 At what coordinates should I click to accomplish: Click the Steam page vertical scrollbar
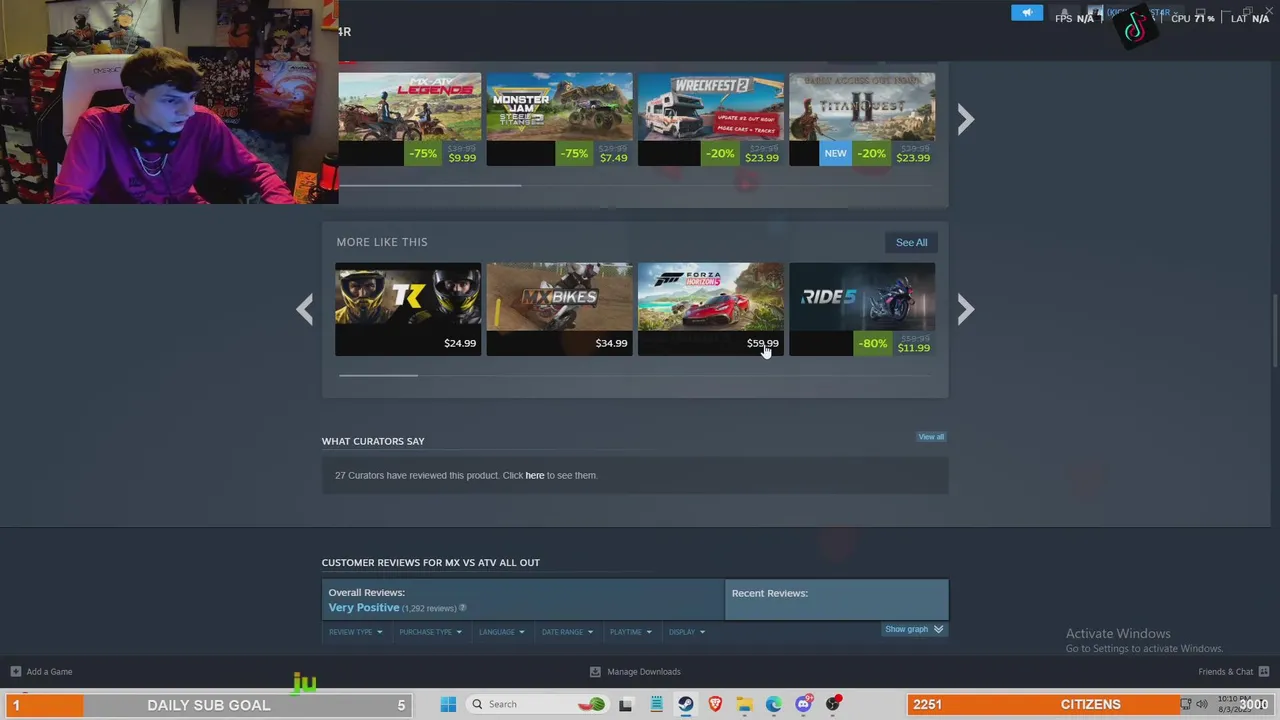tap(1274, 330)
